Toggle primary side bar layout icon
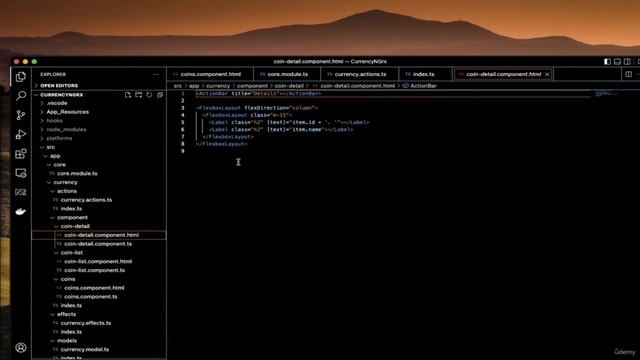This screenshot has width=640, height=360. pos(607,62)
